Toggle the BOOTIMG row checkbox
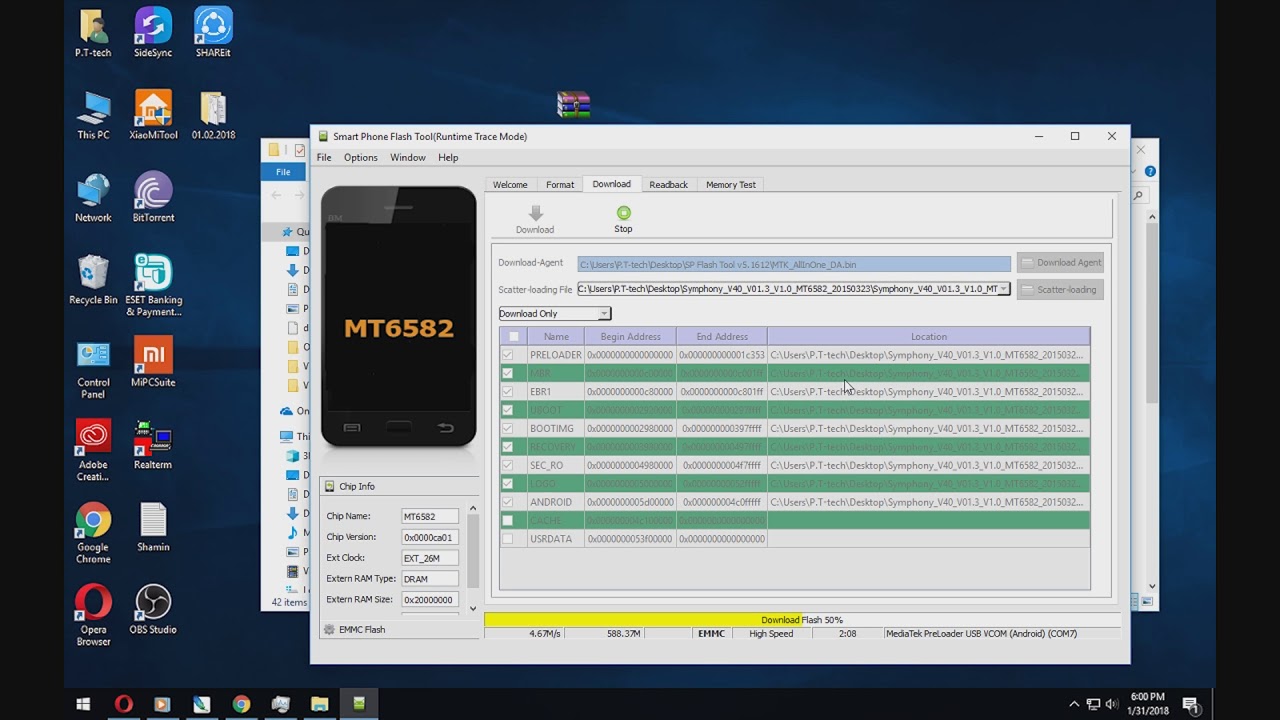This screenshot has width=1280, height=720. [508, 428]
